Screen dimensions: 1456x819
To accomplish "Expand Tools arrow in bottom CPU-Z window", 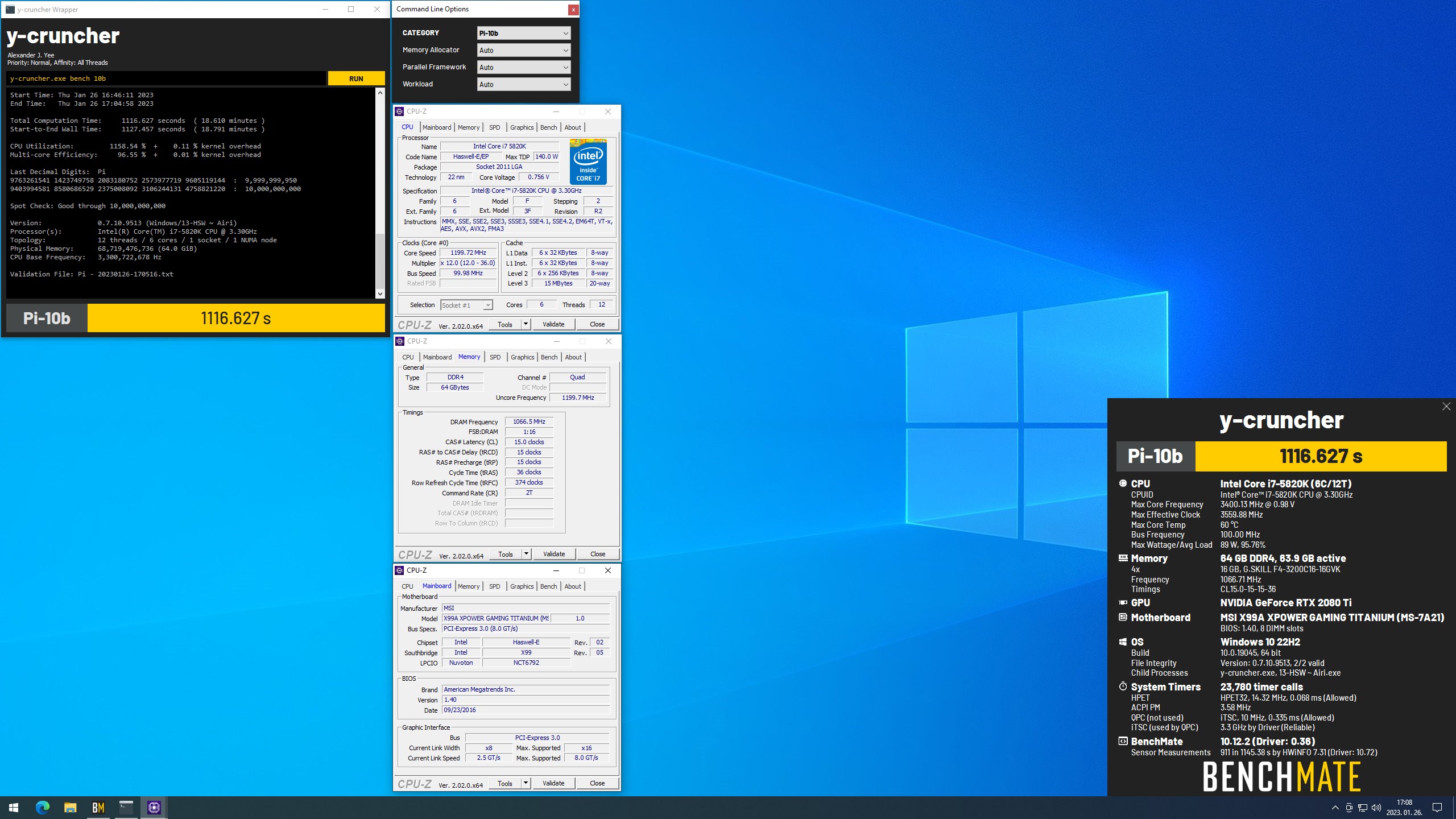I will [526, 783].
